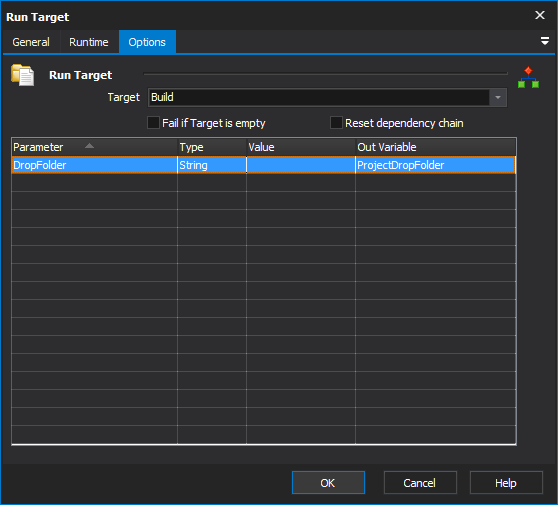Click the target hierarchy diagram icon
The image size is (558, 505).
point(528,77)
